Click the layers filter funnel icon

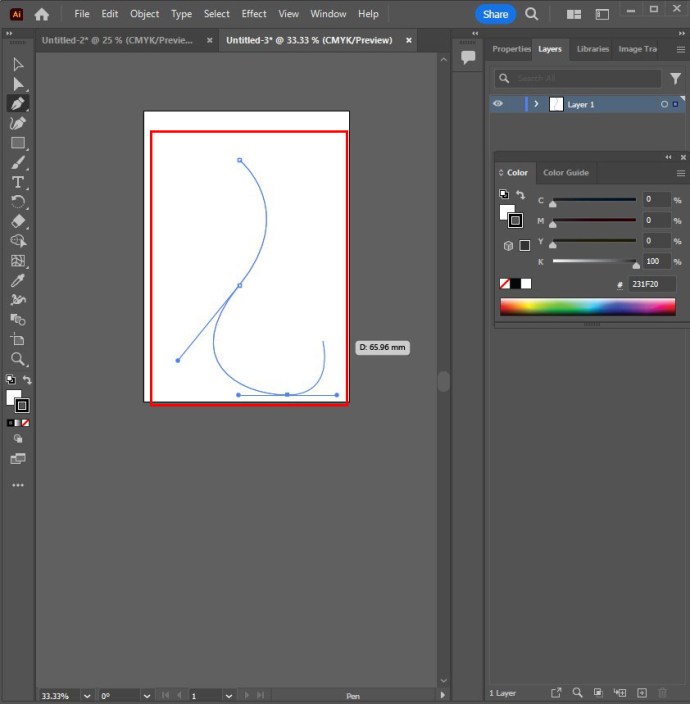tap(676, 78)
